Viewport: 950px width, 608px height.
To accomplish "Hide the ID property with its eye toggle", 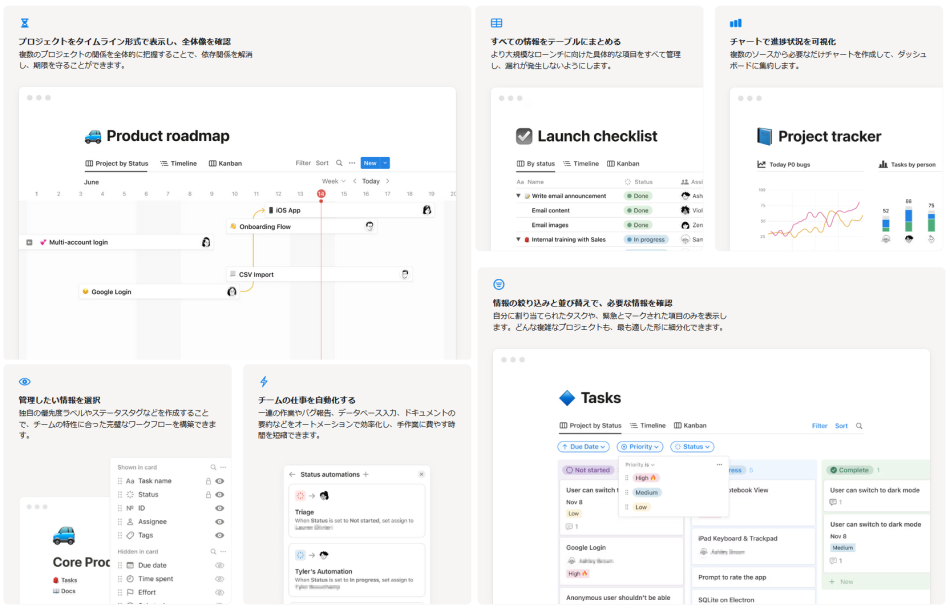I will 218,508.
